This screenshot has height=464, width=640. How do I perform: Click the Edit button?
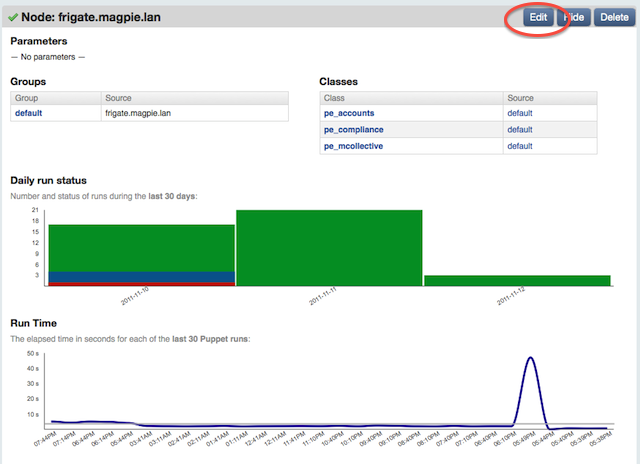539,17
